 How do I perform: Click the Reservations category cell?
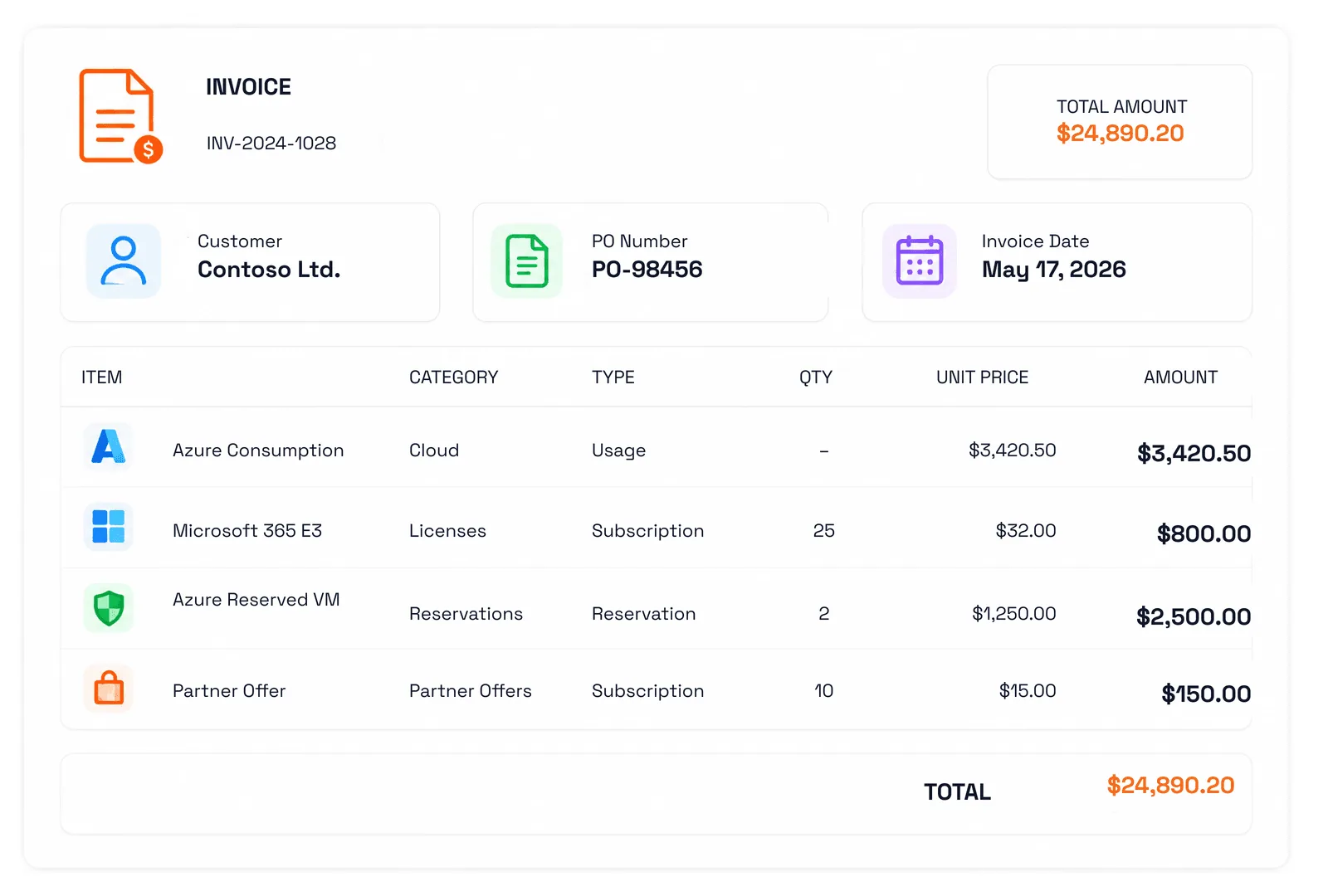[x=466, y=614]
